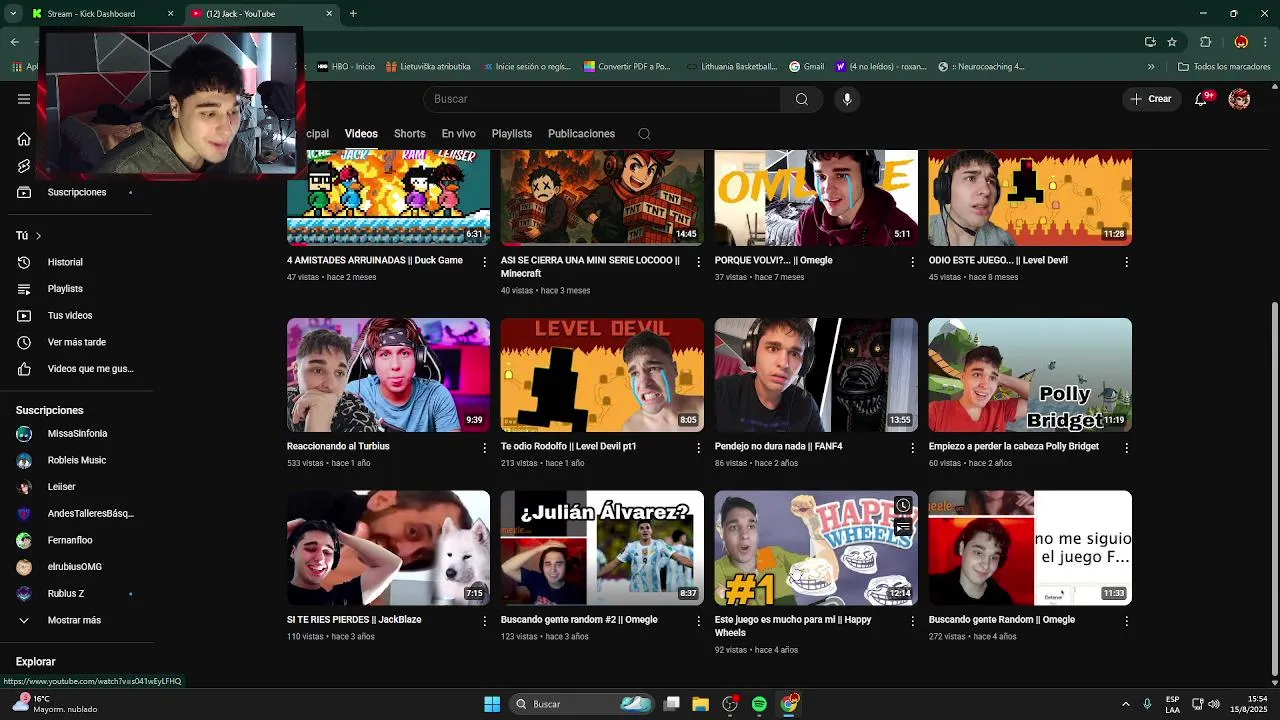
Task: Show hidden system tray icons
Action: point(1125,704)
